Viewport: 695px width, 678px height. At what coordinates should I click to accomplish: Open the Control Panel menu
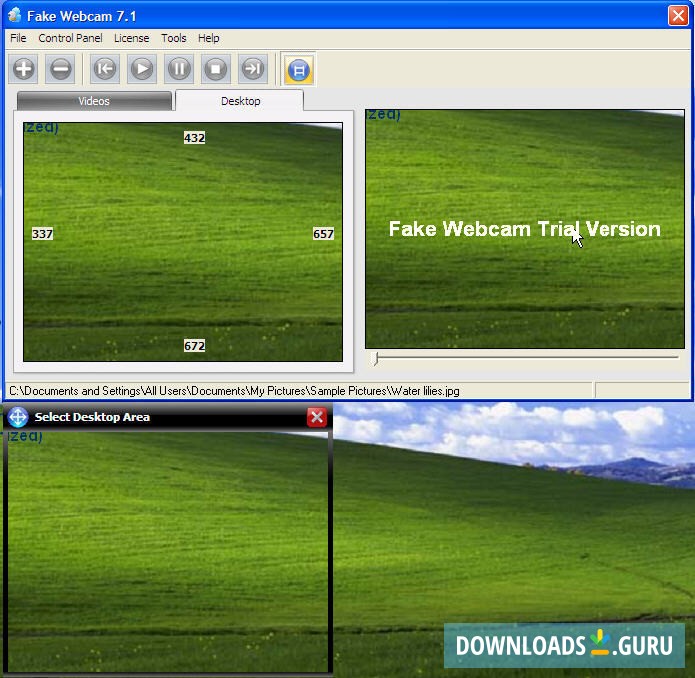tap(70, 38)
